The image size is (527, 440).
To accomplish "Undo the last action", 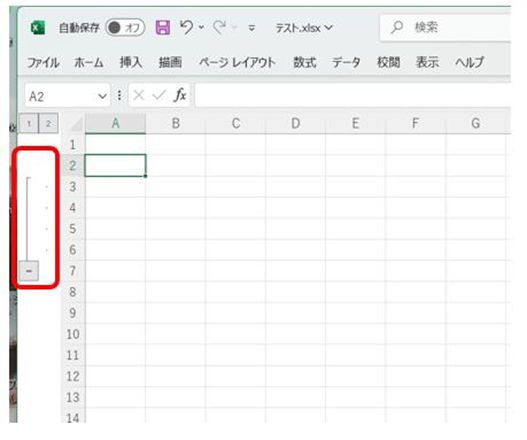I will (187, 27).
